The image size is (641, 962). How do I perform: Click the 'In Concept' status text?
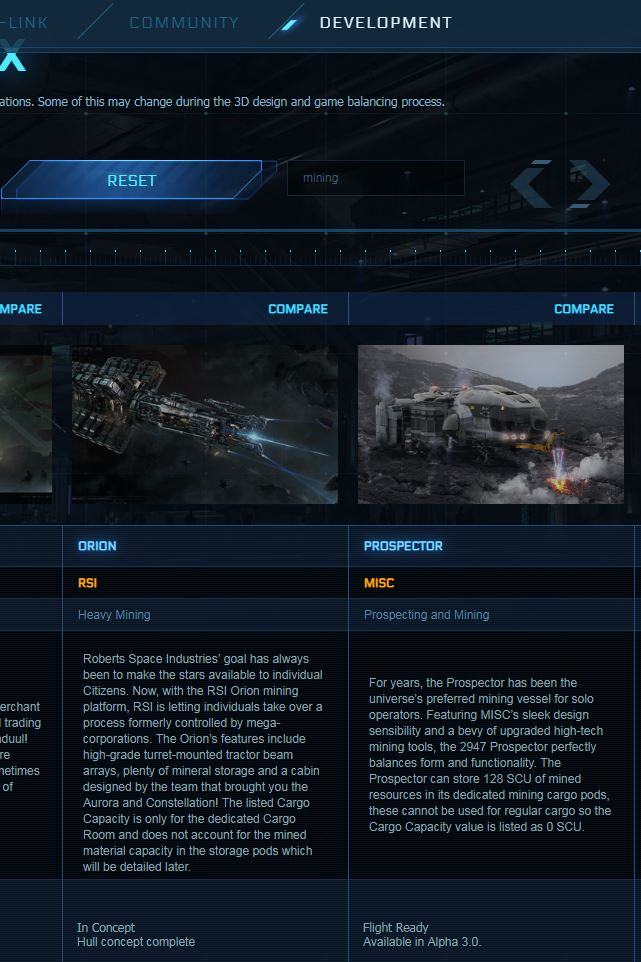click(x=106, y=927)
